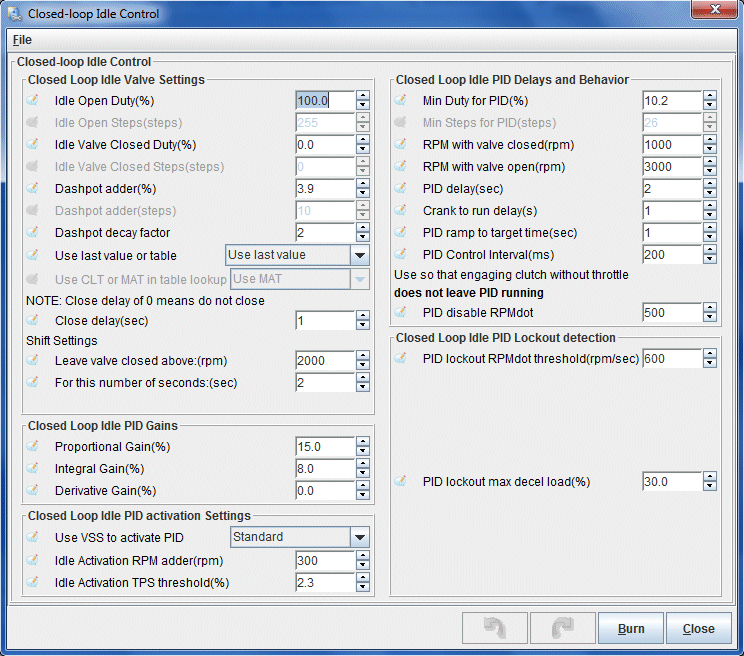Screen dimensions: 744x656
Task: Click the PID delay(sec) input field
Action: (x=672, y=188)
